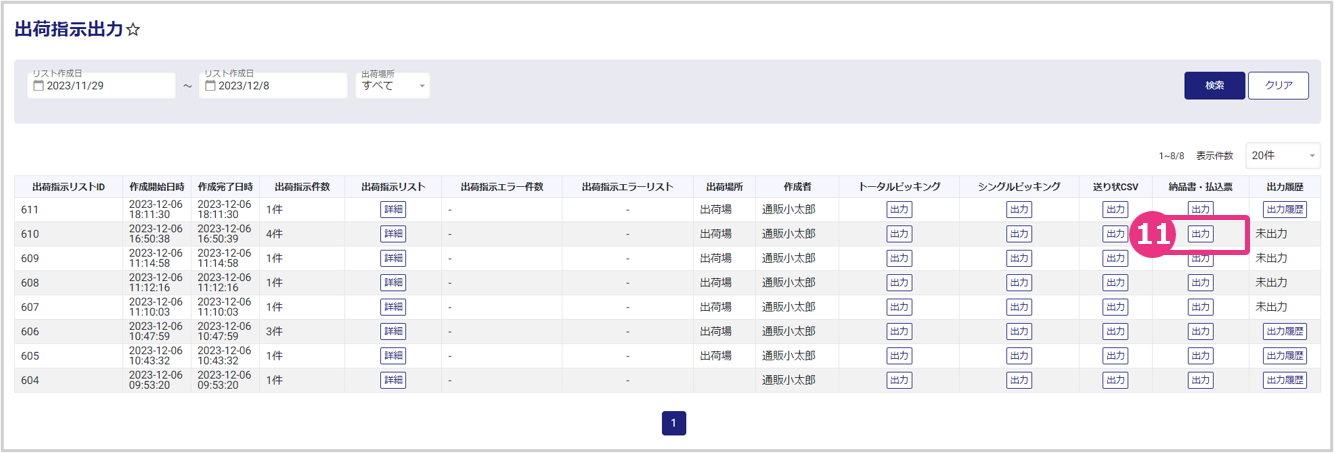This screenshot has height=453, width=1334.
Task: Output 納品書・払込票 for list ID 604
Action: pyautogui.click(x=1200, y=380)
